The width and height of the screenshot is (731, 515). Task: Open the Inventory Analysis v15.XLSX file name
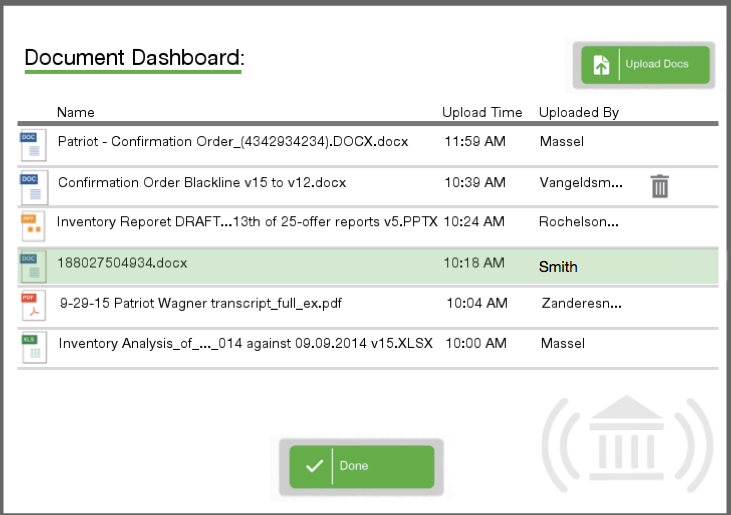[x=245, y=343]
